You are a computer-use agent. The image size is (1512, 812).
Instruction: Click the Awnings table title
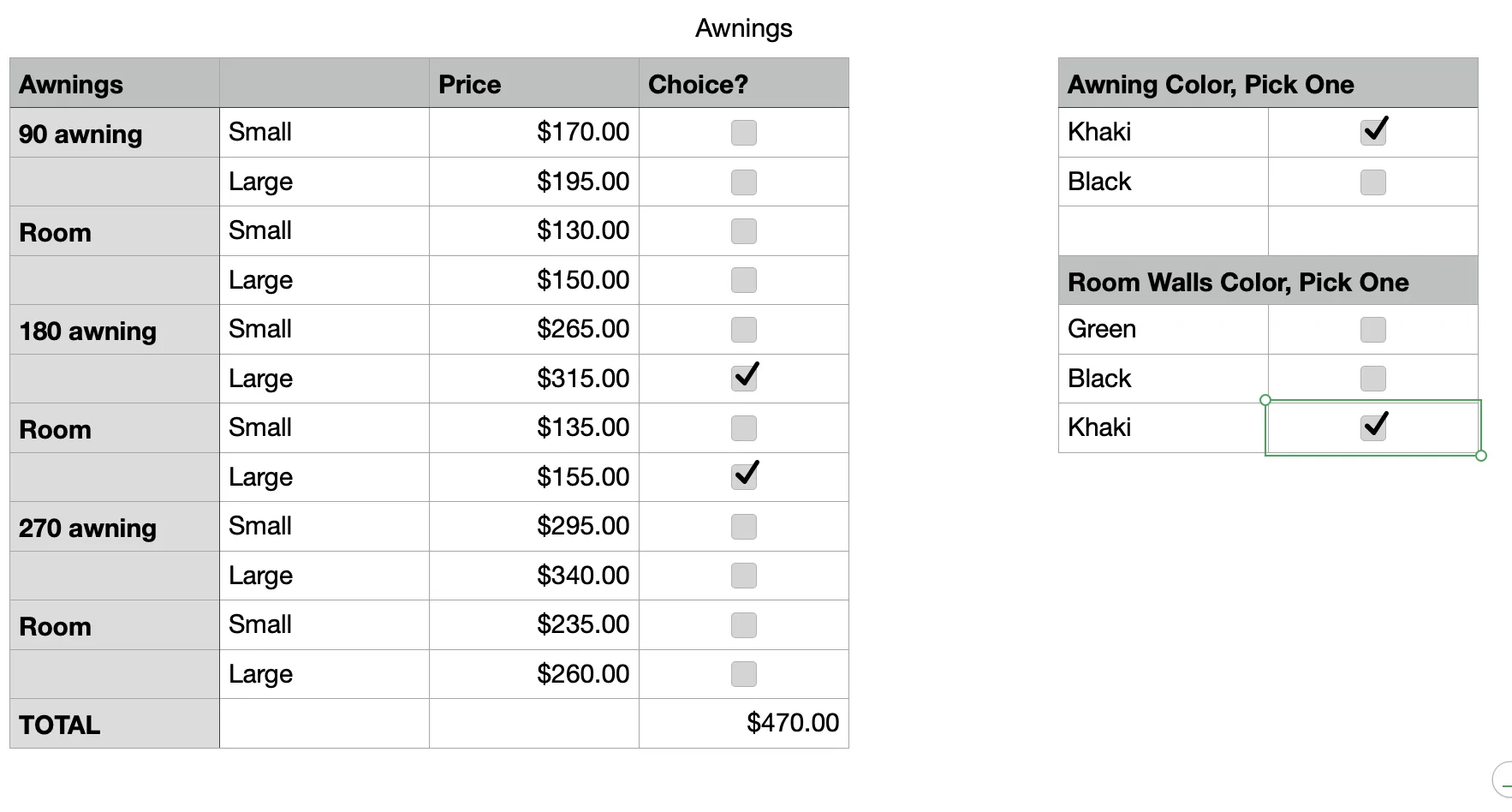pyautogui.click(x=743, y=28)
